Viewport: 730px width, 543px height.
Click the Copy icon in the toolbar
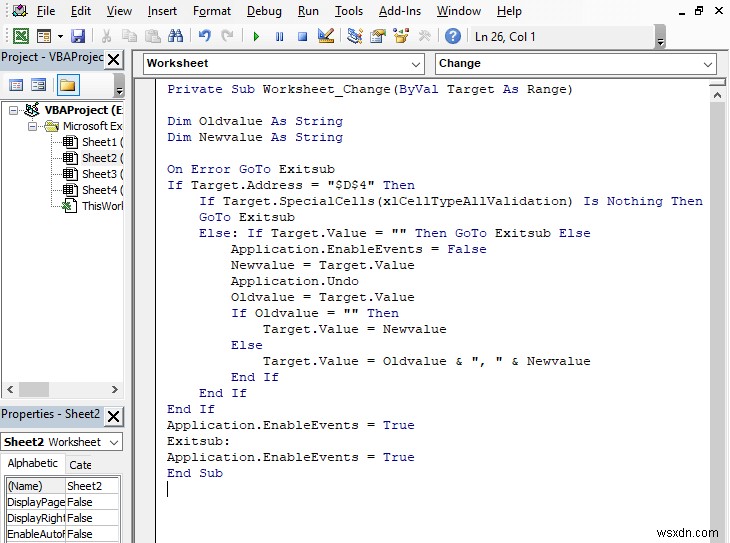click(129, 36)
